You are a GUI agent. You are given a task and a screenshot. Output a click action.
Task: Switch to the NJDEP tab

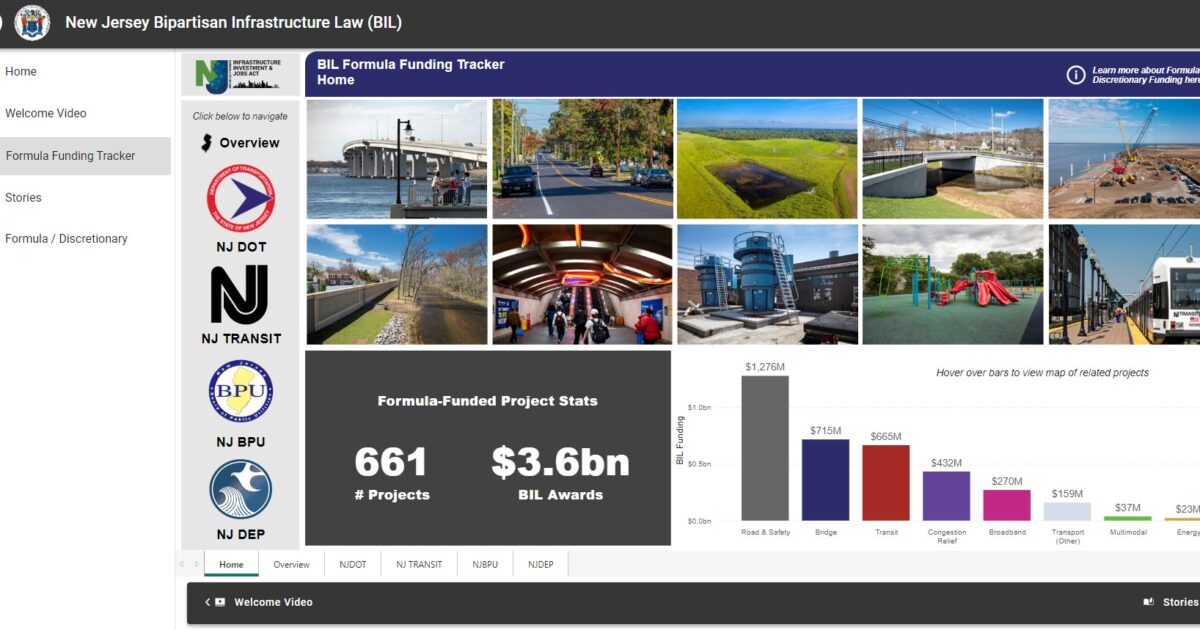pyautogui.click(x=540, y=563)
